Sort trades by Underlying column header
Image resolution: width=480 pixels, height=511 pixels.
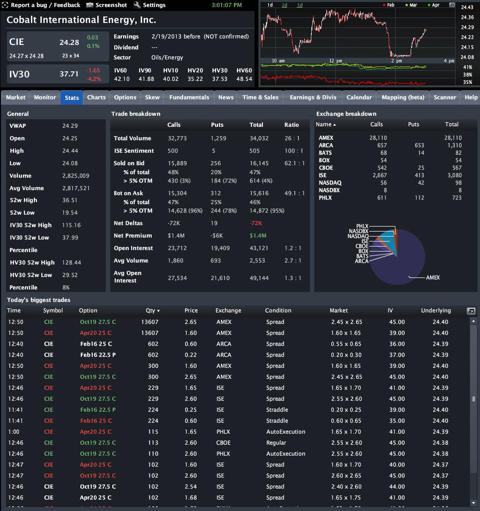pyautogui.click(x=436, y=310)
